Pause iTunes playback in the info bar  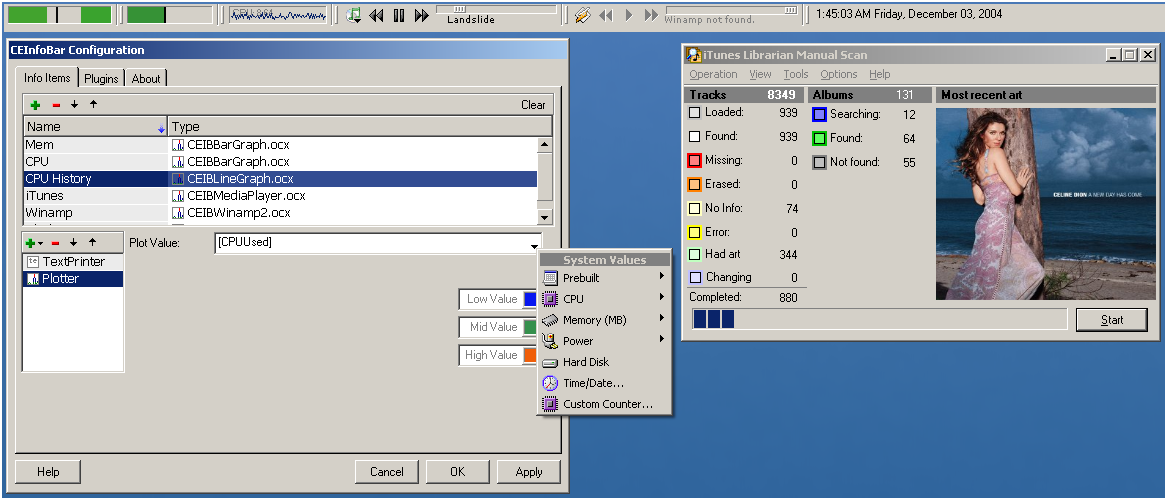coord(399,15)
